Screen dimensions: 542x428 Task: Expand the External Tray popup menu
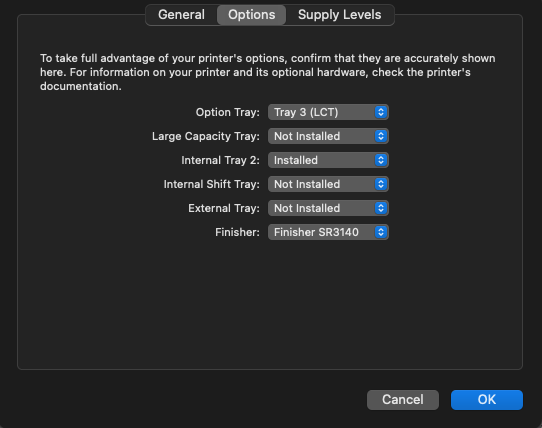[x=328, y=208]
